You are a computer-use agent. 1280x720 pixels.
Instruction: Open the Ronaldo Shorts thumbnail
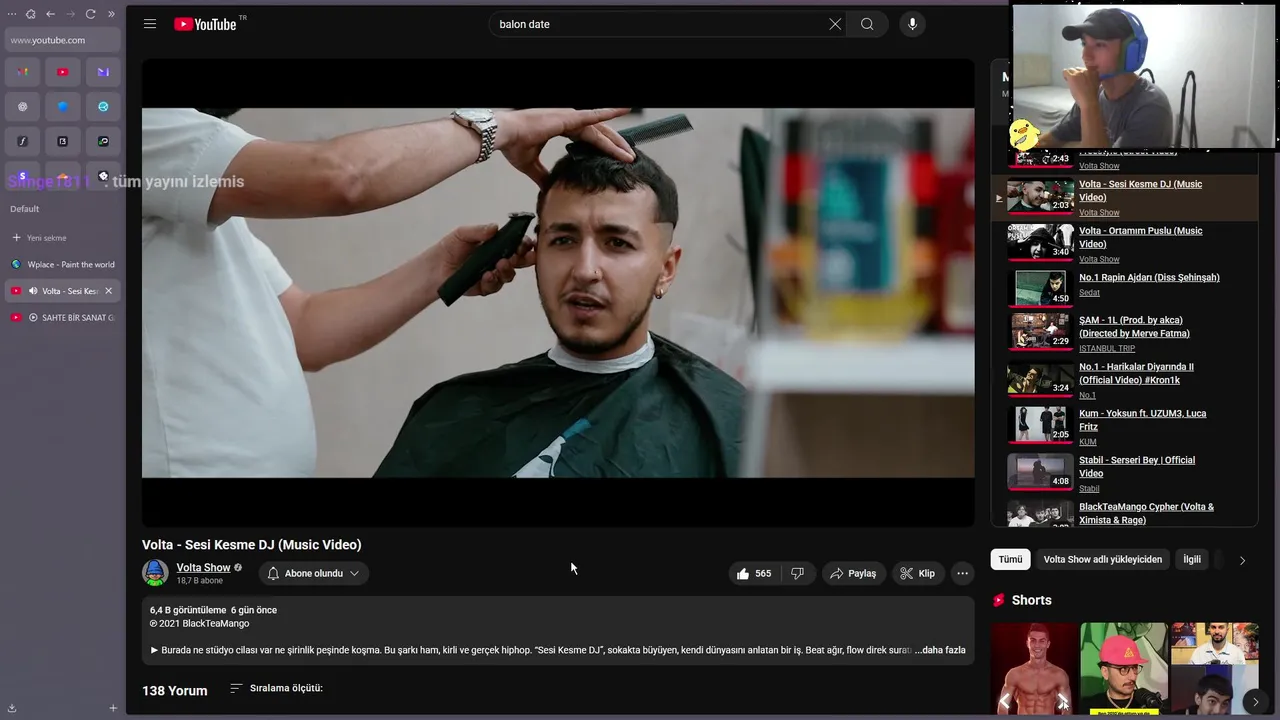coord(1034,668)
